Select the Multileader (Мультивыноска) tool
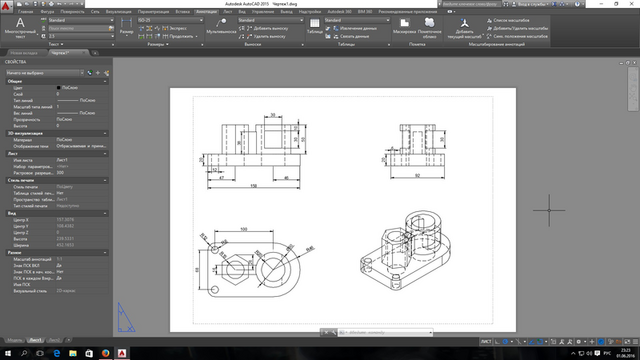 pos(221,25)
